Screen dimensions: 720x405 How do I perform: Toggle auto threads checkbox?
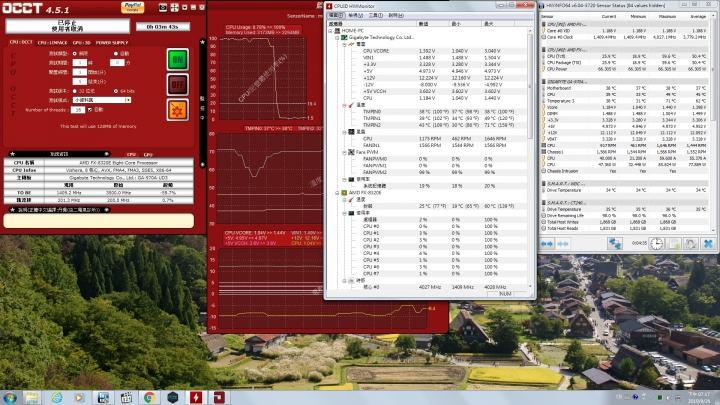click(90, 110)
